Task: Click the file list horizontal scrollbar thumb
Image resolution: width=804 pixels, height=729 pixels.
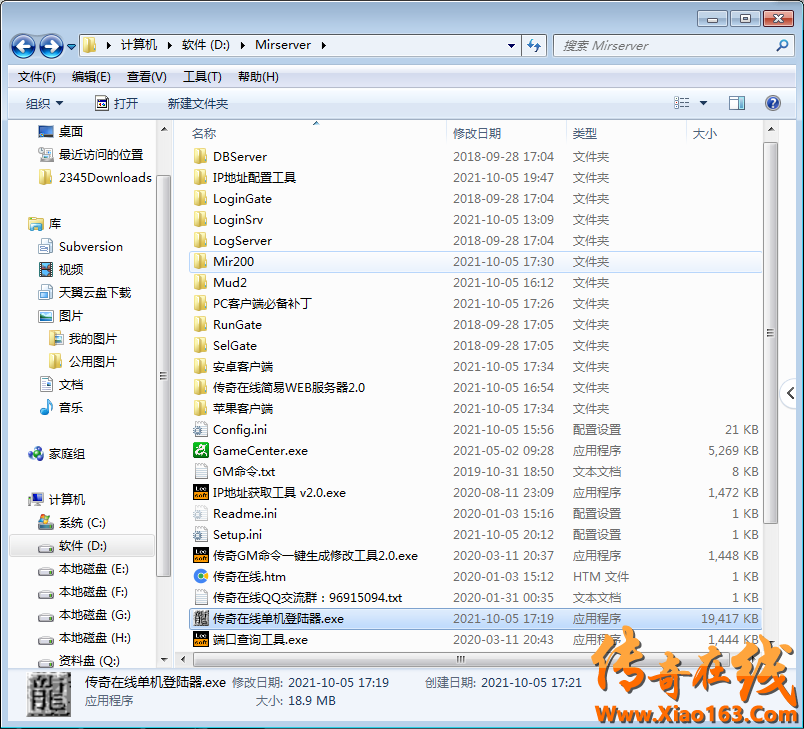Action: [x=460, y=659]
